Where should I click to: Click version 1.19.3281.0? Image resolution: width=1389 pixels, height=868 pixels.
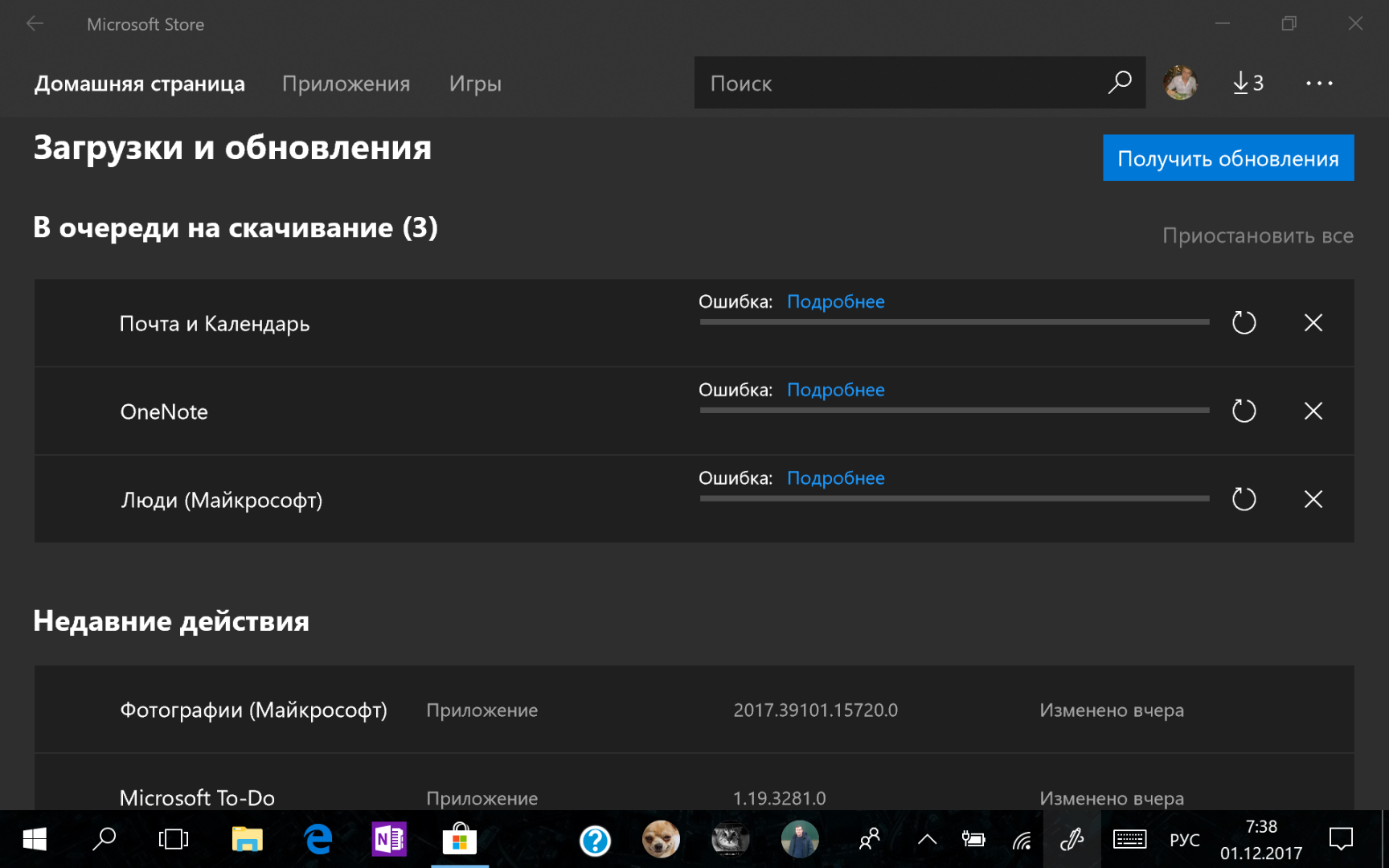point(779,798)
